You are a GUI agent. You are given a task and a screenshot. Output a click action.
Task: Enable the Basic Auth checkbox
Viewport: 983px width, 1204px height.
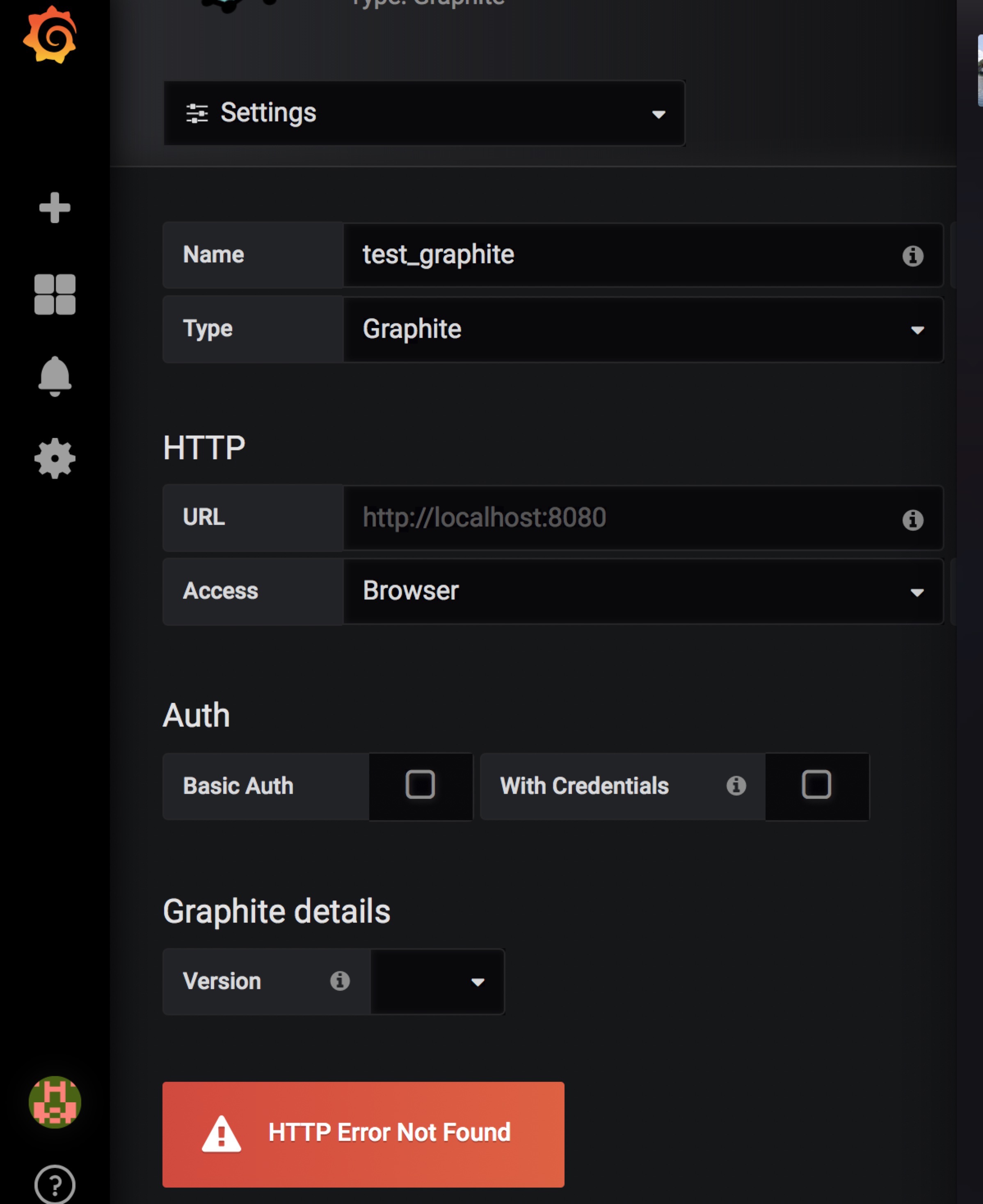click(x=420, y=786)
